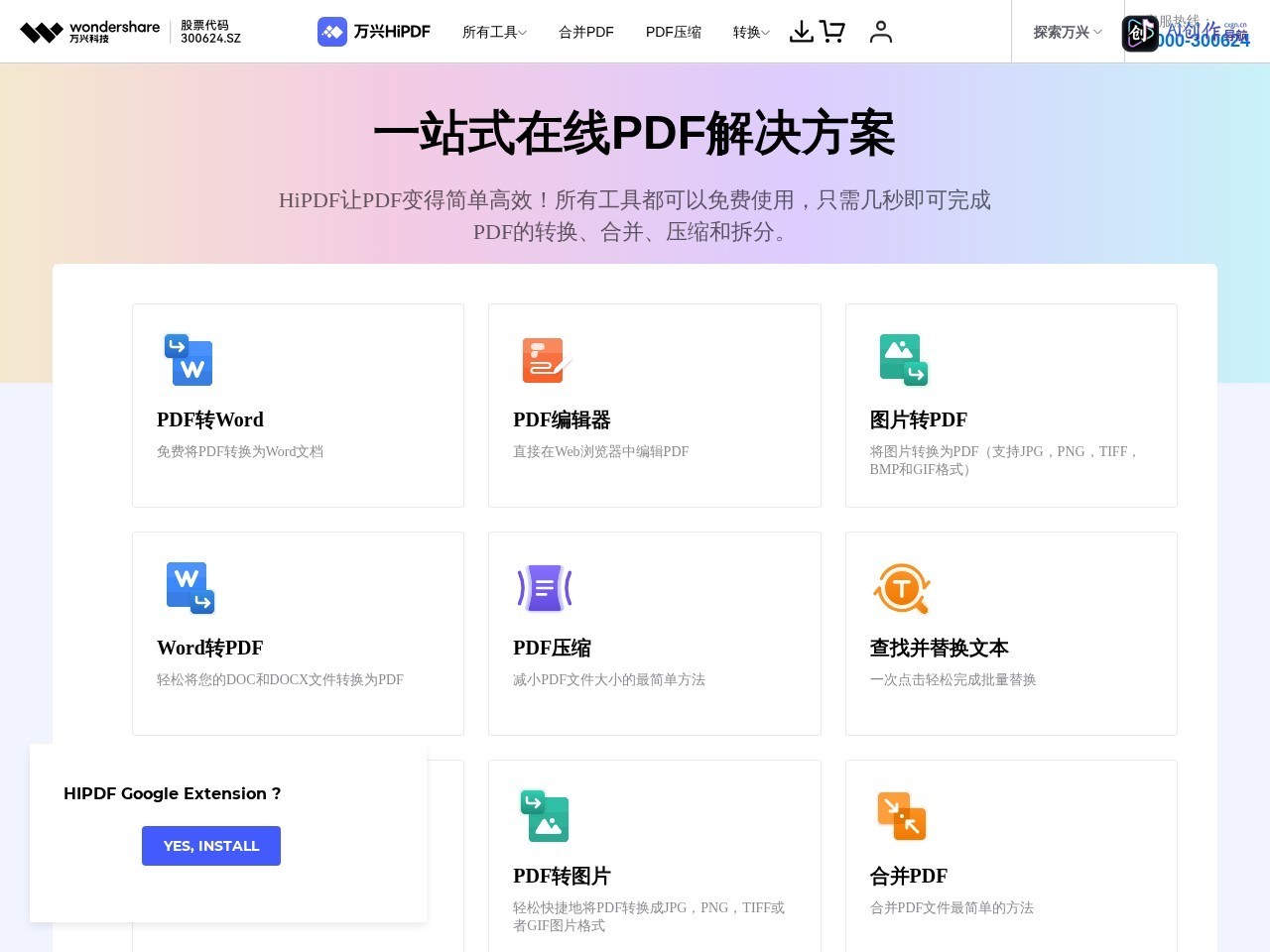Viewport: 1270px width, 952px height.
Task: Expand the 探索万兴 dropdown
Action: point(1068,32)
